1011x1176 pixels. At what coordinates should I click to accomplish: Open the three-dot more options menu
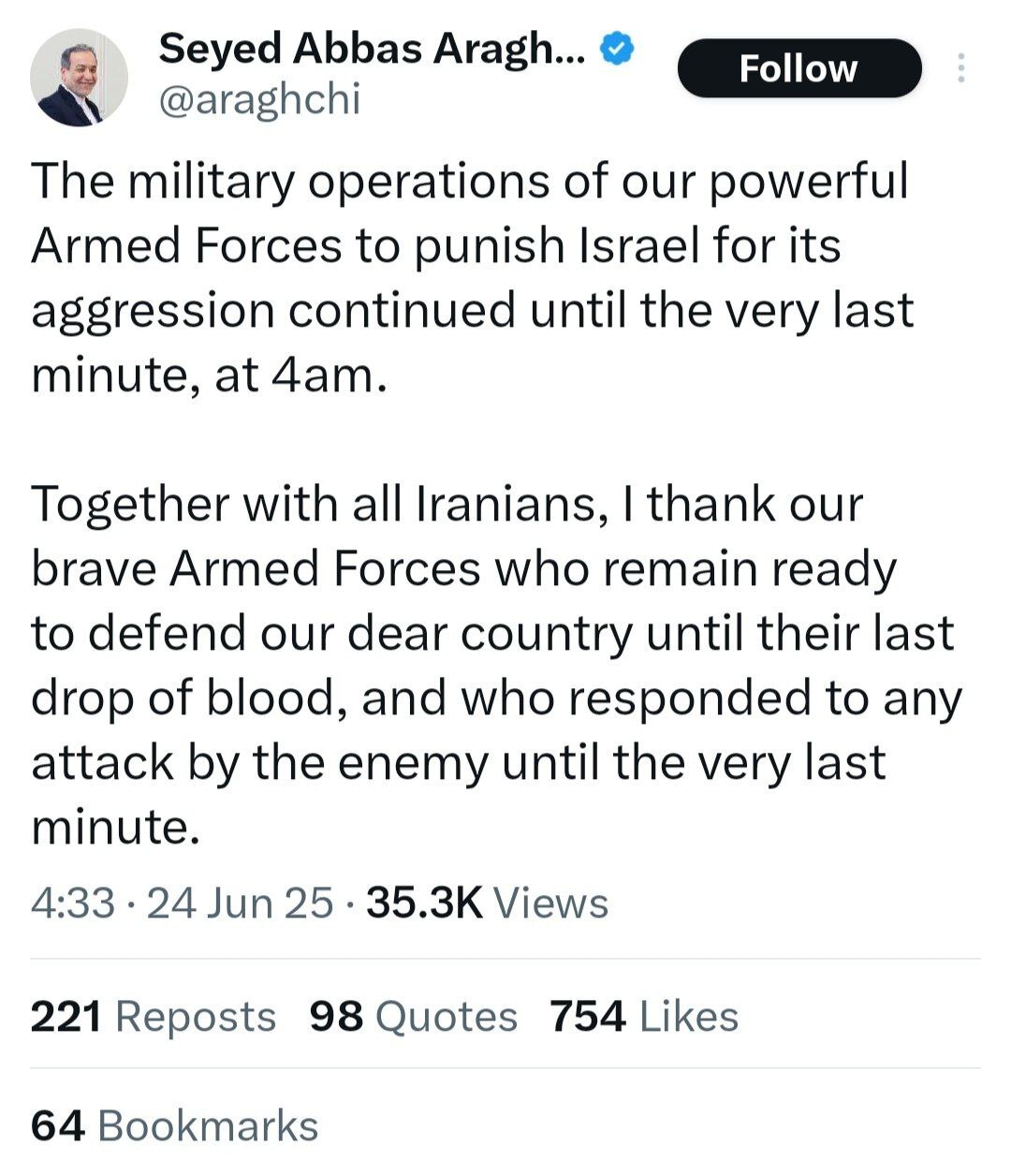pyautogui.click(x=960, y=68)
